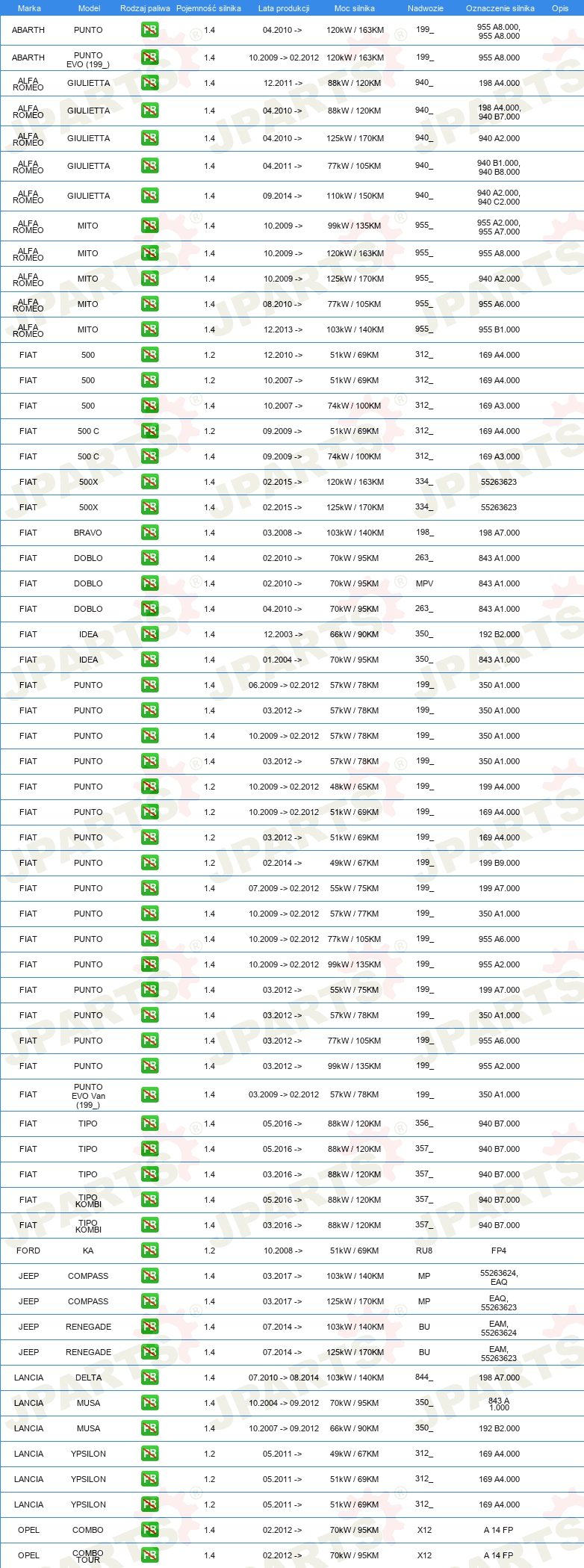The height and width of the screenshot is (1568, 584).
Task: Click the fuel icon for Fiat Idea 12.2003 row
Action: point(149,634)
